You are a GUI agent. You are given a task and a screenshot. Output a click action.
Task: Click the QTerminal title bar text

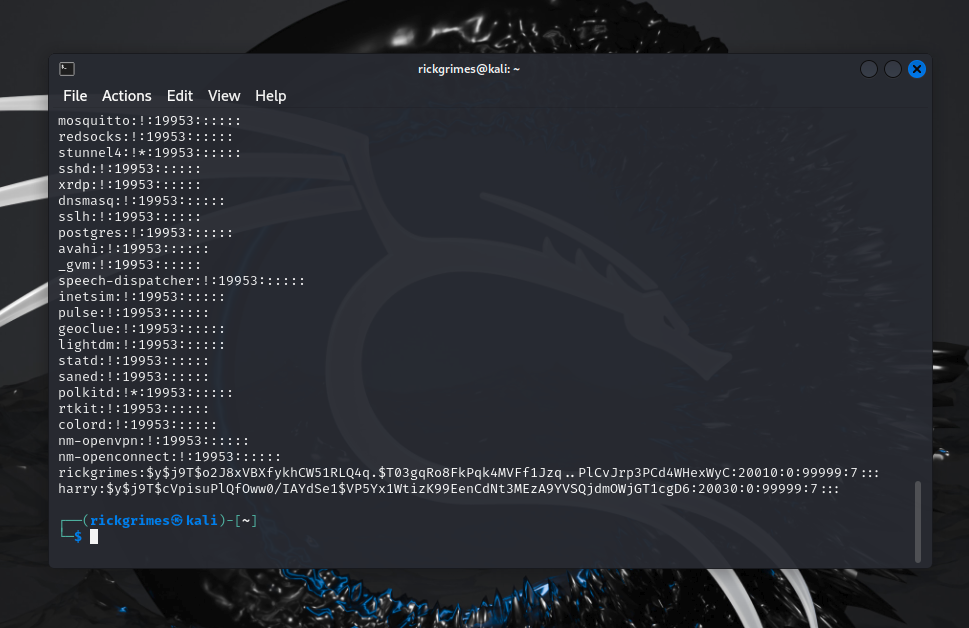(x=469, y=68)
